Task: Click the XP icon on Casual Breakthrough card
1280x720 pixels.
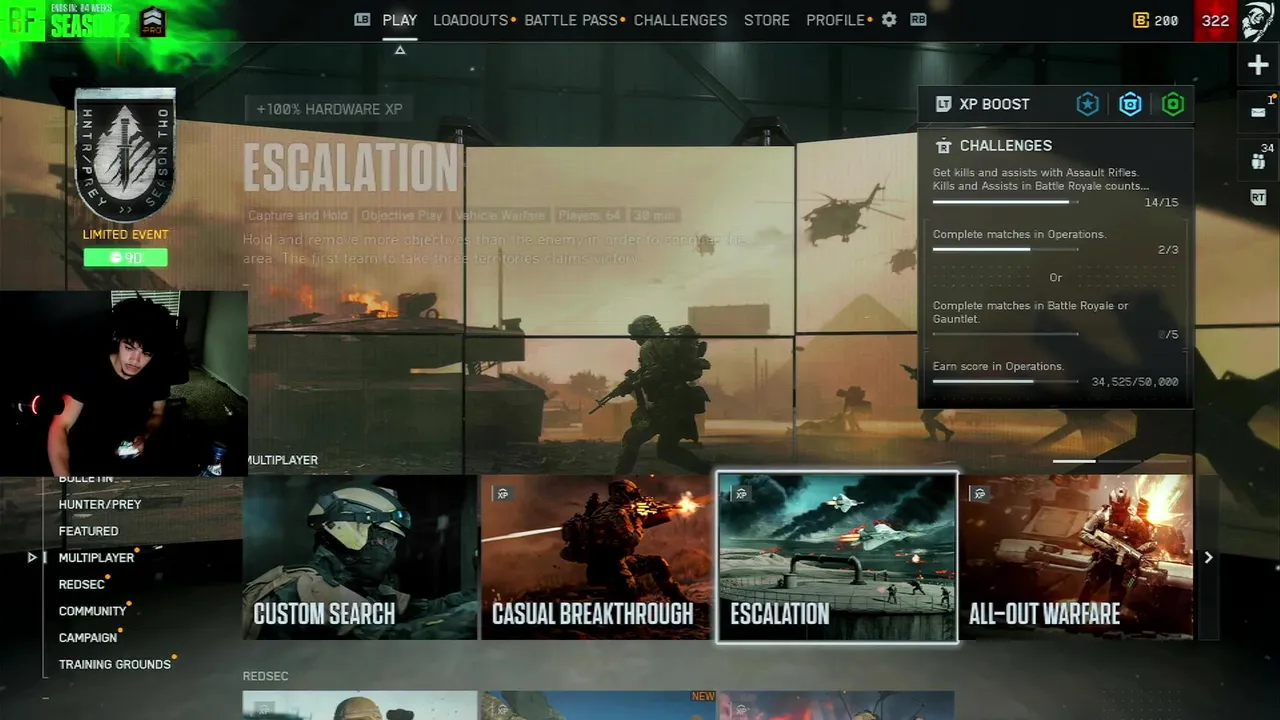Action: tap(503, 494)
